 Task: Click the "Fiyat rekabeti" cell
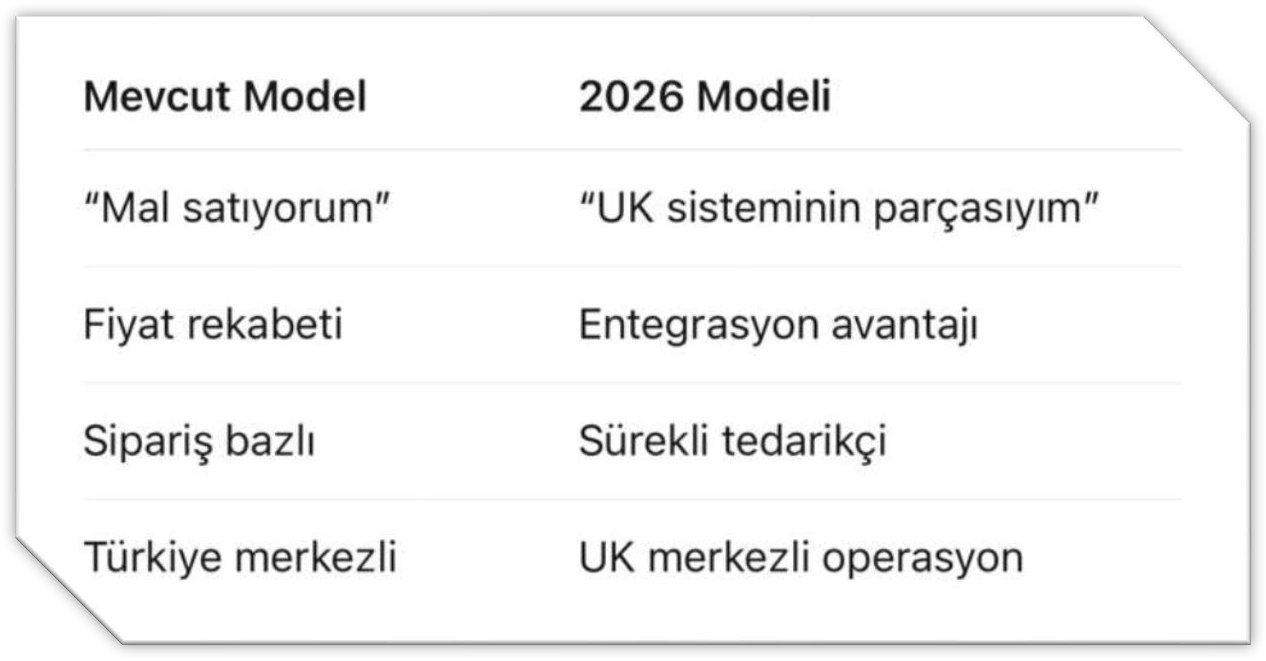(212, 326)
